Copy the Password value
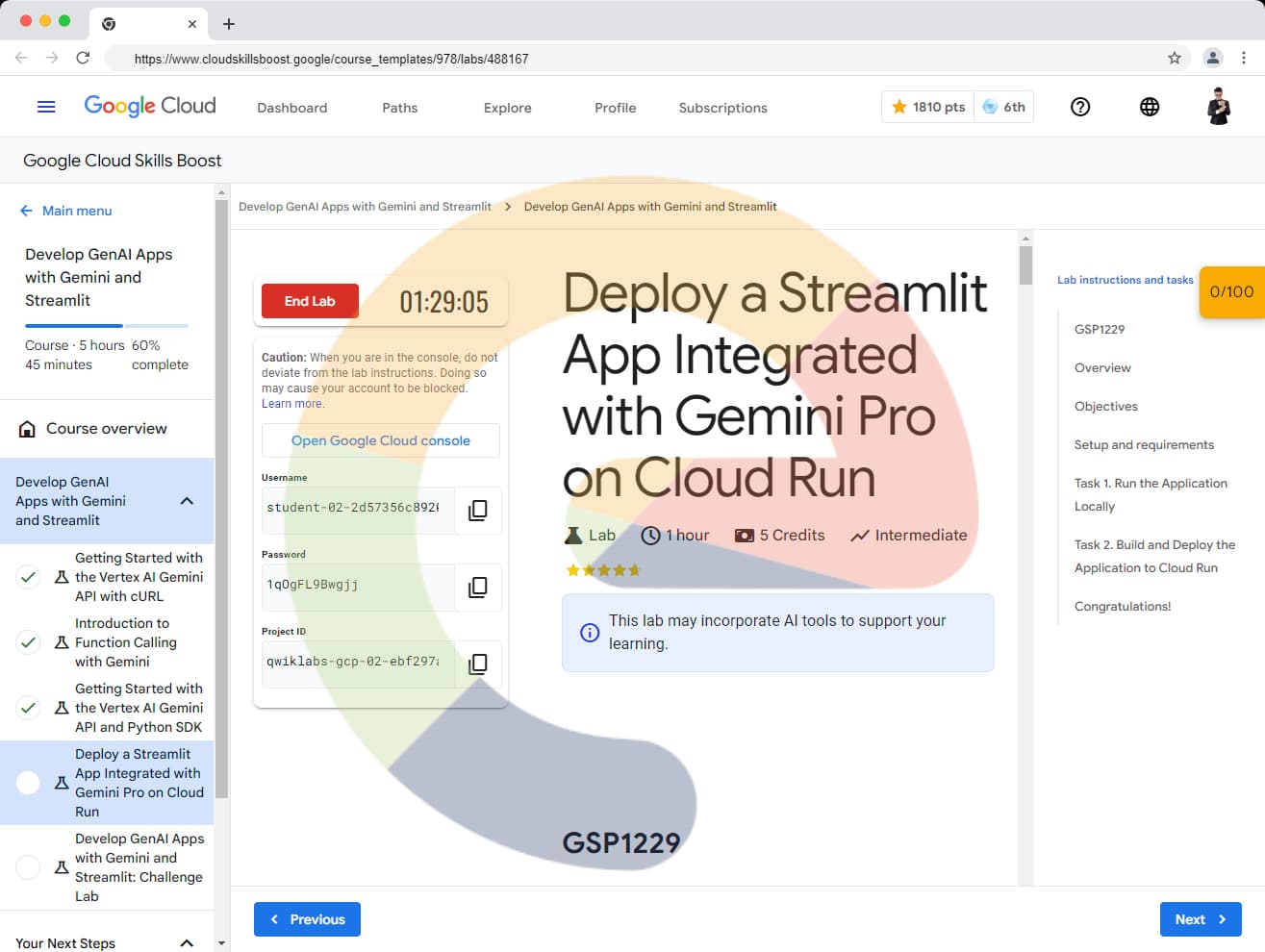1265x952 pixels. coord(477,587)
